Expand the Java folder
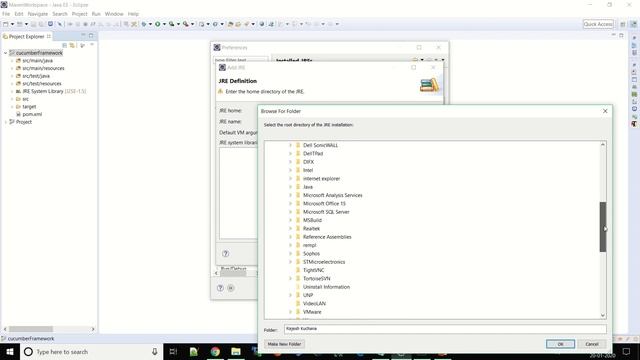Screen dimensions: 640x360 (x=291, y=187)
